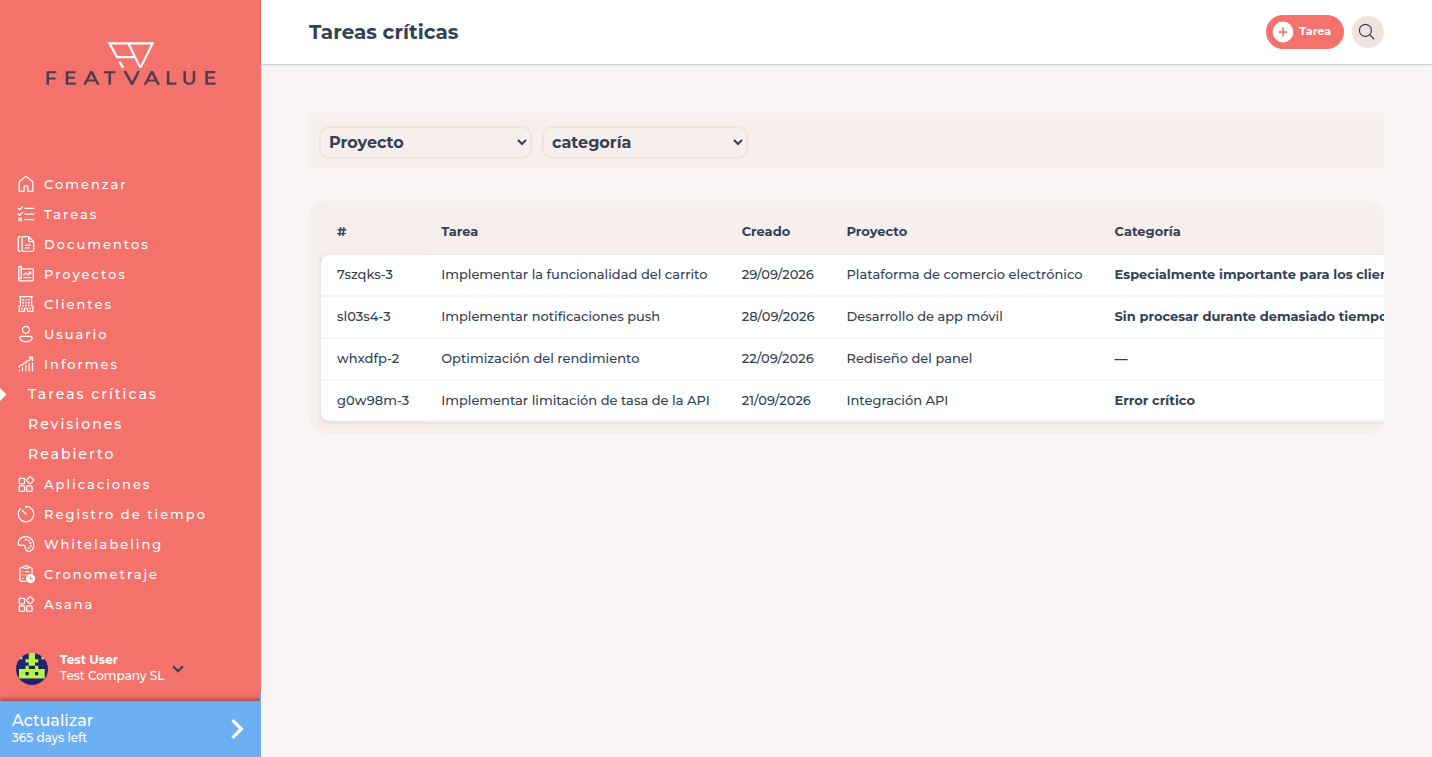
Task: Open the Tareas críticas submenu item
Action: tap(92, 394)
